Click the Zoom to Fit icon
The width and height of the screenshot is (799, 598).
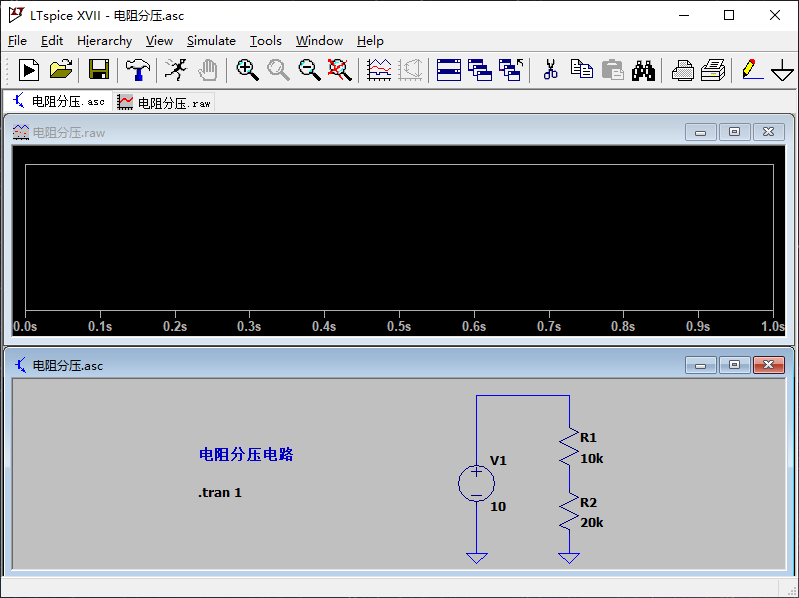point(340,70)
